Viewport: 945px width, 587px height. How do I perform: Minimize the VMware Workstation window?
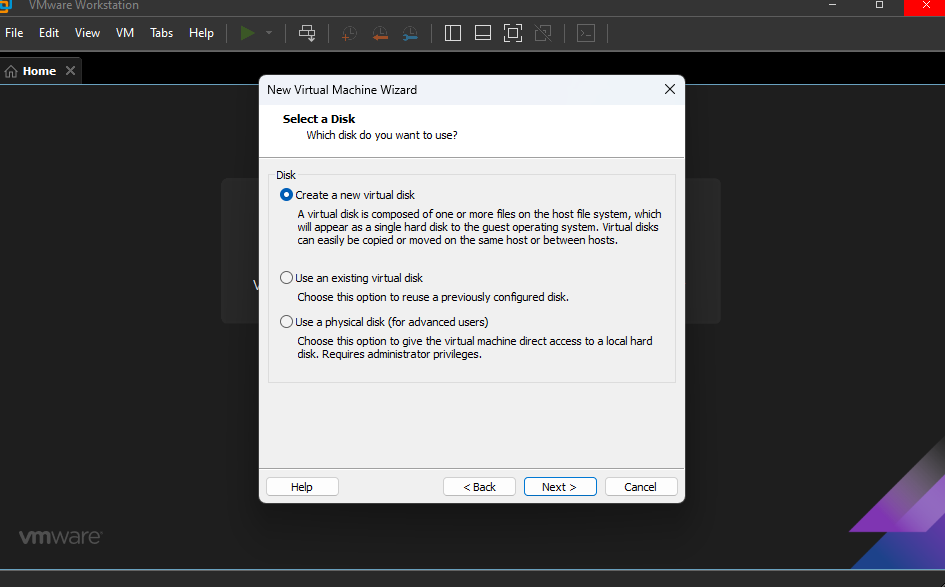[x=832, y=5]
